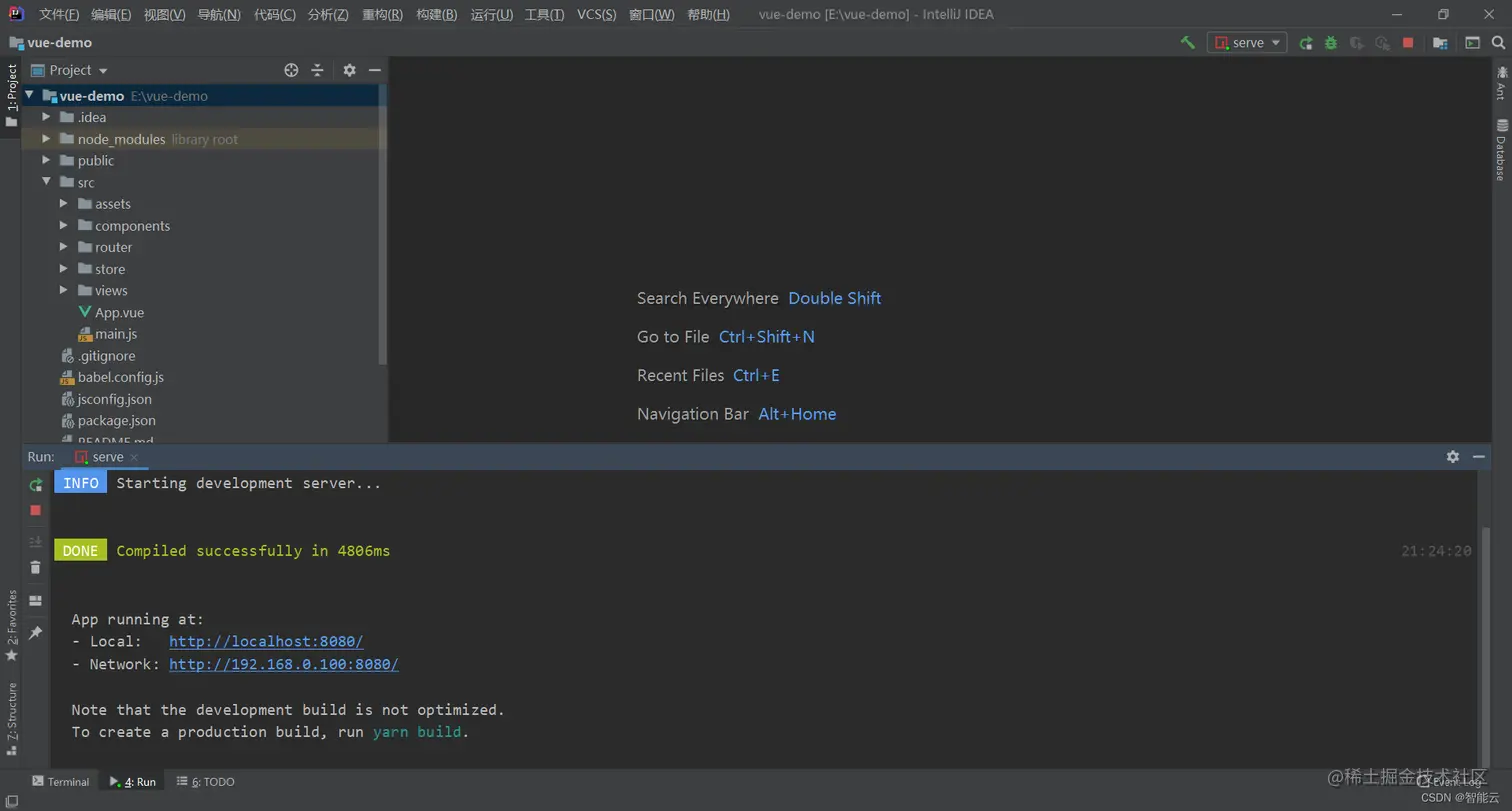Open the 文件(F) menu
Image resolution: width=1512 pixels, height=811 pixels.
[x=58, y=15]
